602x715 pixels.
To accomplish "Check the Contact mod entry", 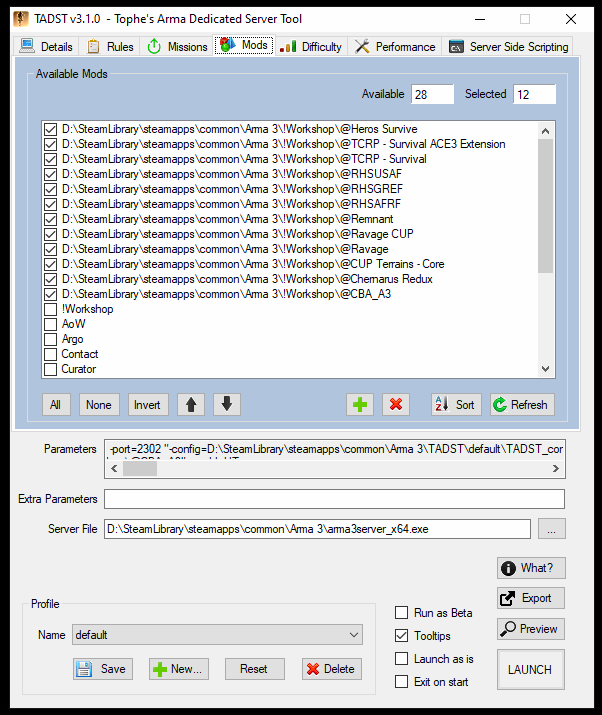I will (x=51, y=354).
